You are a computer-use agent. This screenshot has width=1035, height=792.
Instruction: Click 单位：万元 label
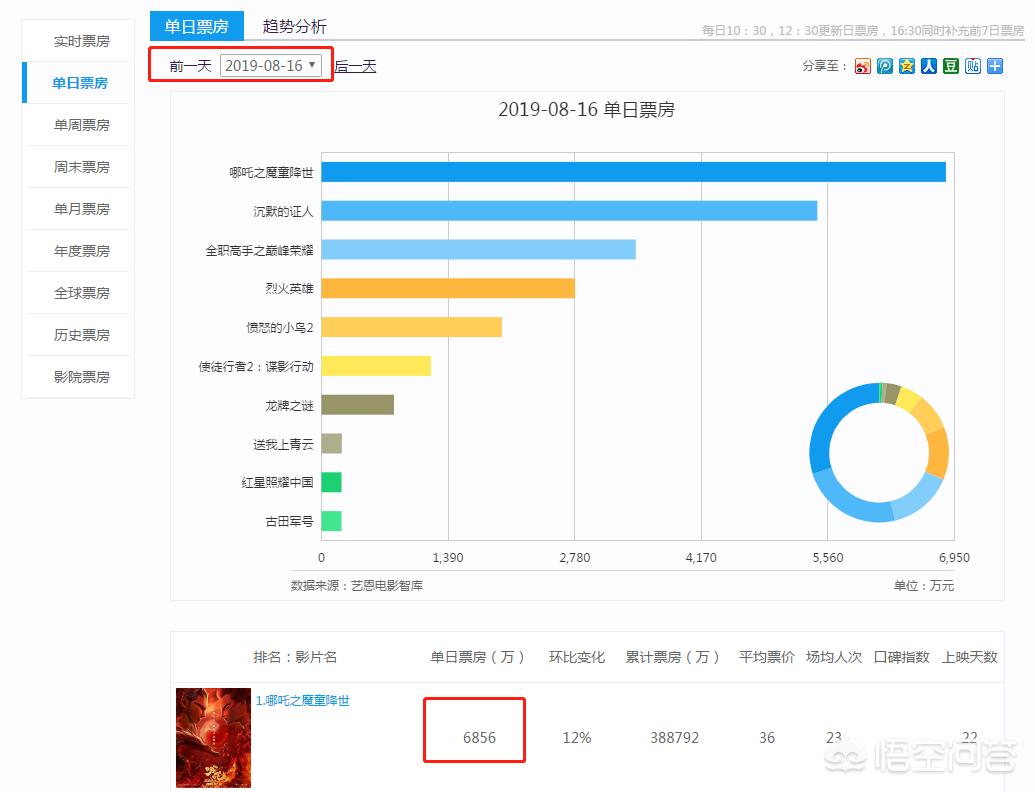tap(923, 585)
